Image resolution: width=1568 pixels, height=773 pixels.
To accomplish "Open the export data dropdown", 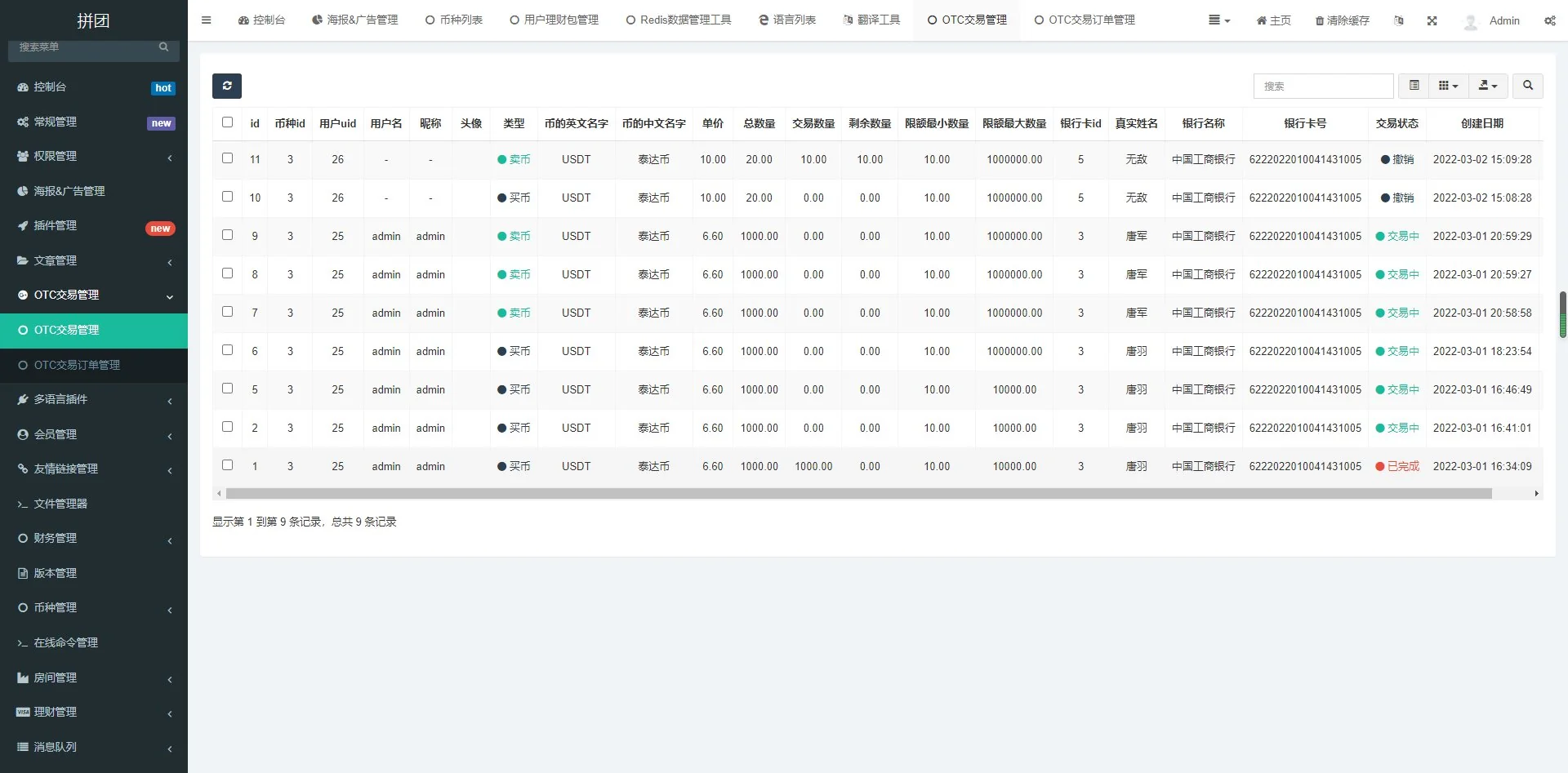I will point(1488,86).
